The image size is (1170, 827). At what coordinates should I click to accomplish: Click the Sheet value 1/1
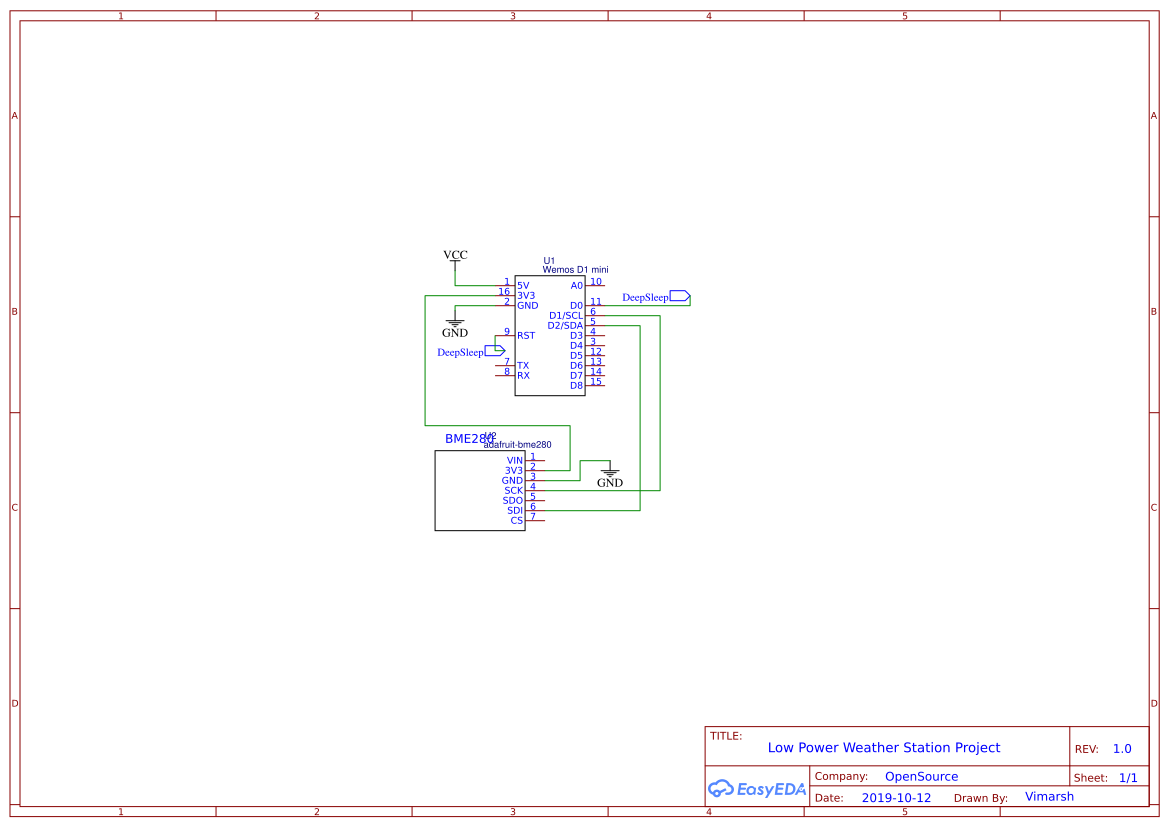[1128, 778]
